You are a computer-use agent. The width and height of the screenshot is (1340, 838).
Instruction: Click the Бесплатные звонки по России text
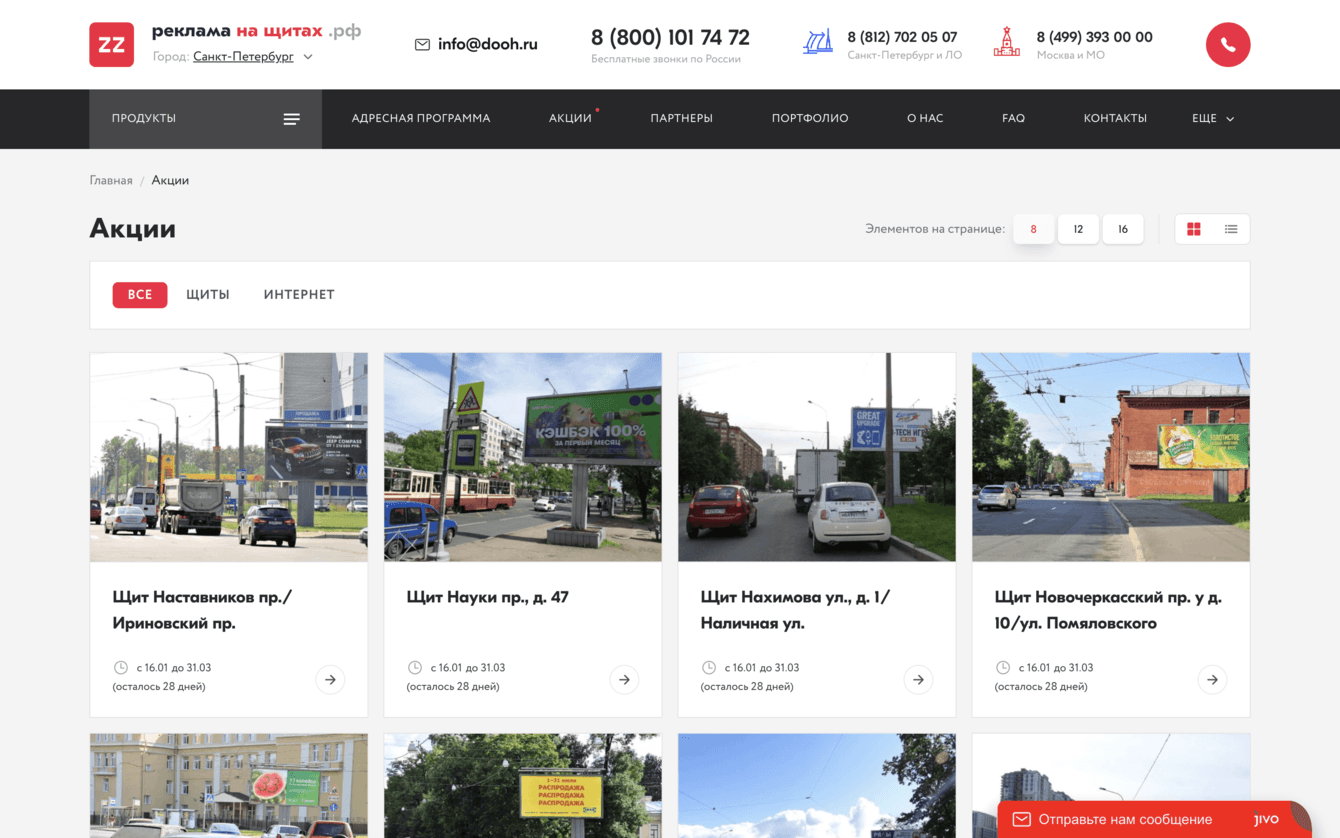click(x=666, y=60)
